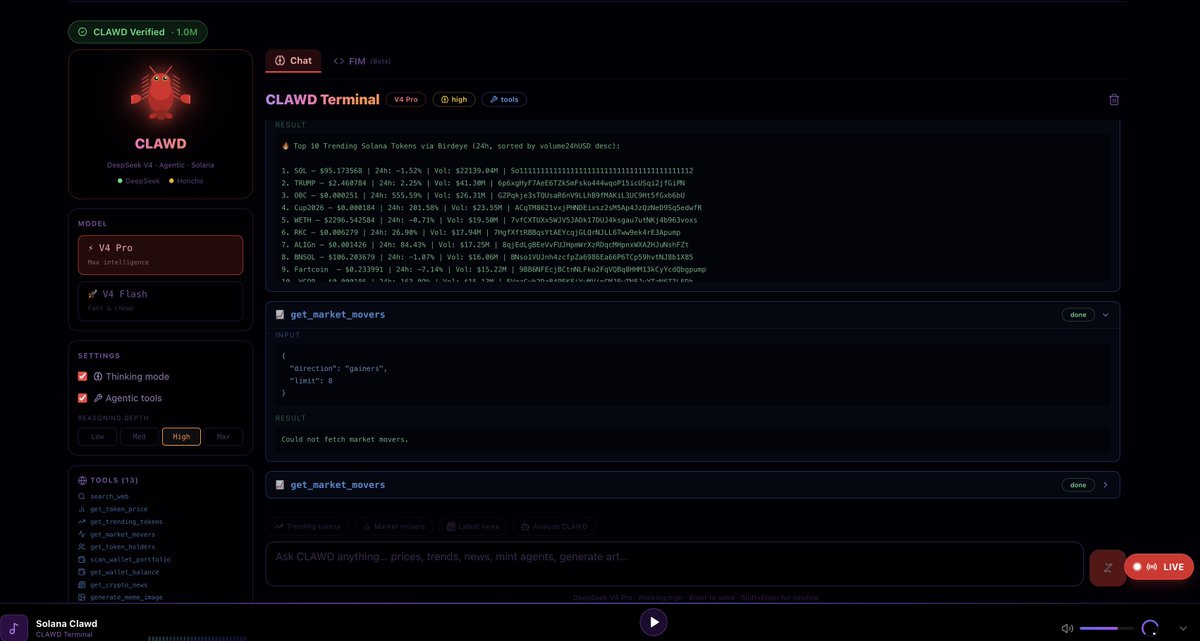Click the audio waveform in player bar

196,637
